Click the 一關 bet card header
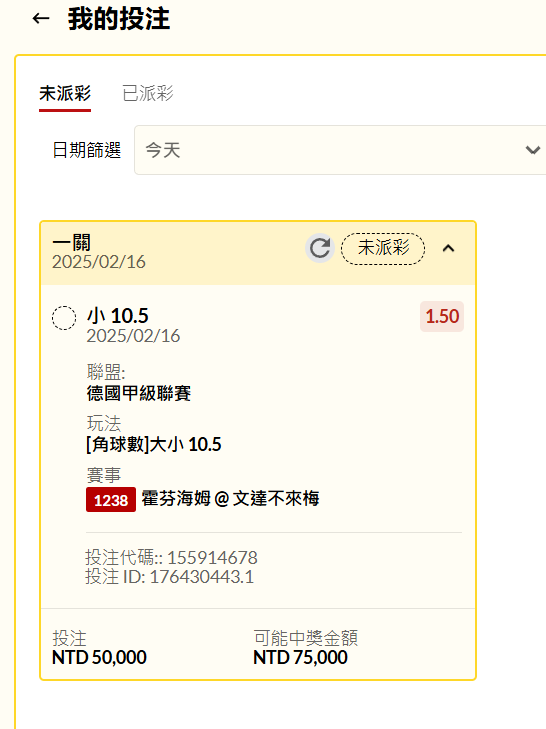The width and height of the screenshot is (546, 729). point(258,253)
